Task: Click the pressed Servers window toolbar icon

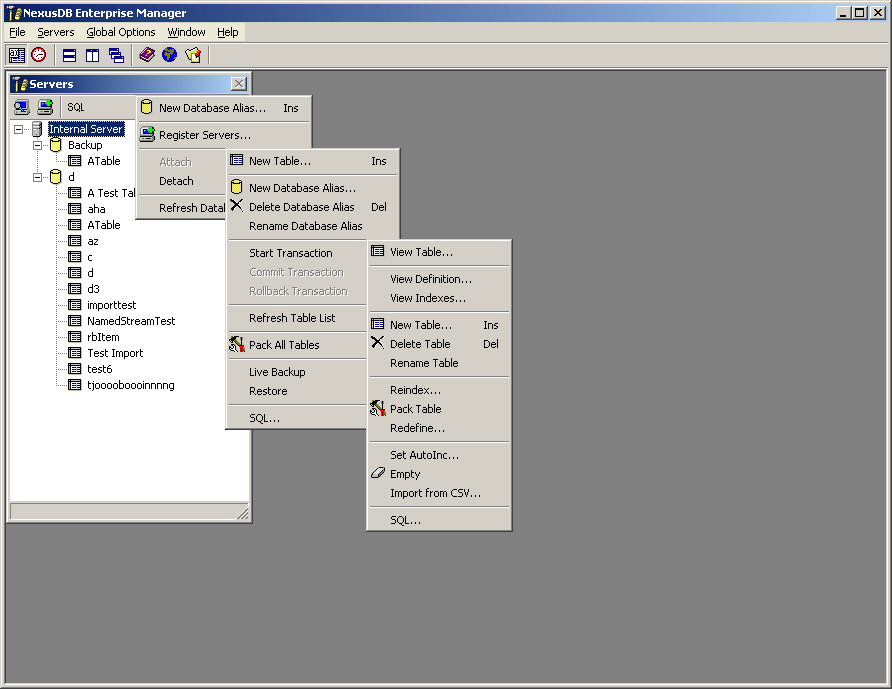Action: pos(16,55)
